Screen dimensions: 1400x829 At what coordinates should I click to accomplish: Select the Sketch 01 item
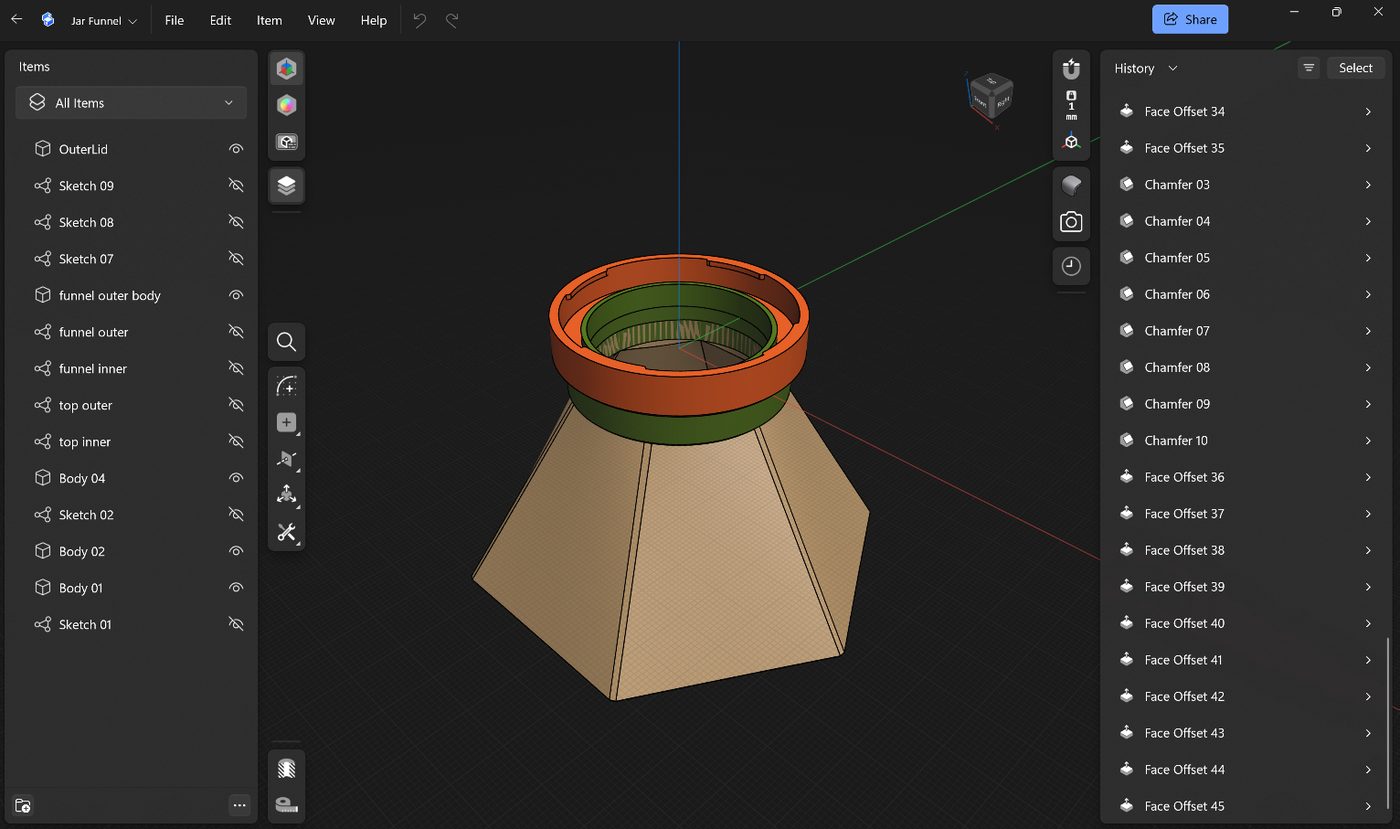pos(85,624)
